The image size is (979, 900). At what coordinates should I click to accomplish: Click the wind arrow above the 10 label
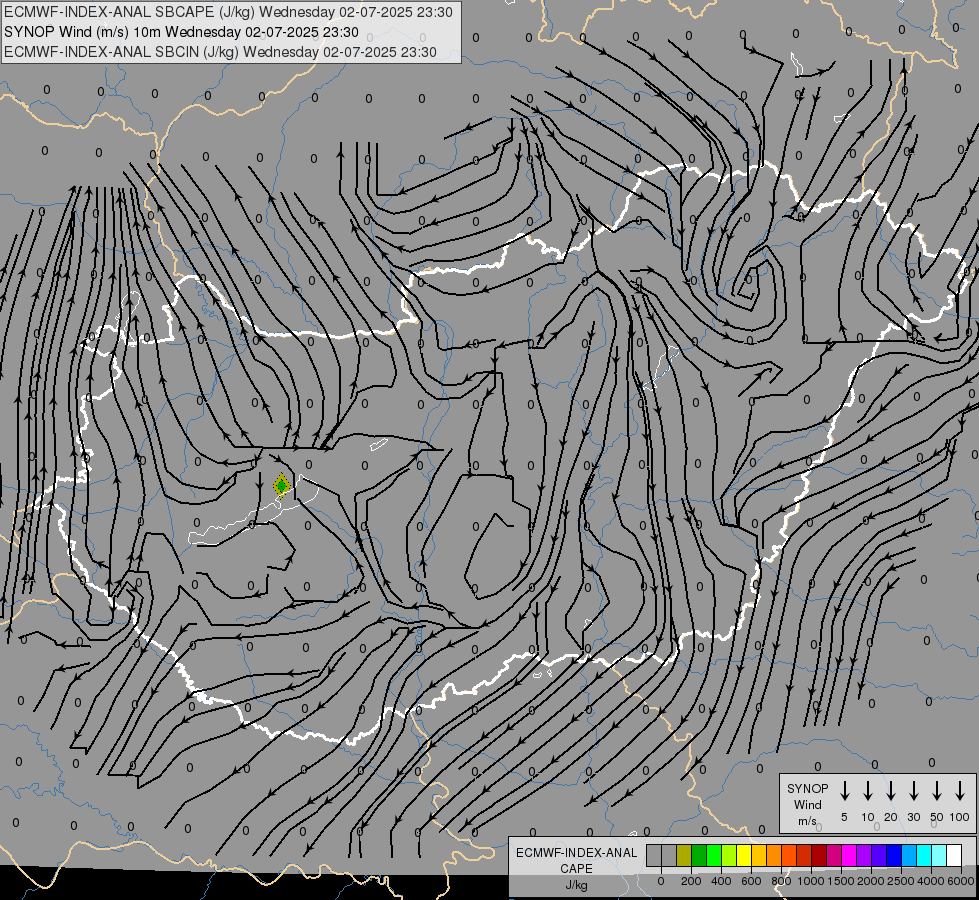867,791
